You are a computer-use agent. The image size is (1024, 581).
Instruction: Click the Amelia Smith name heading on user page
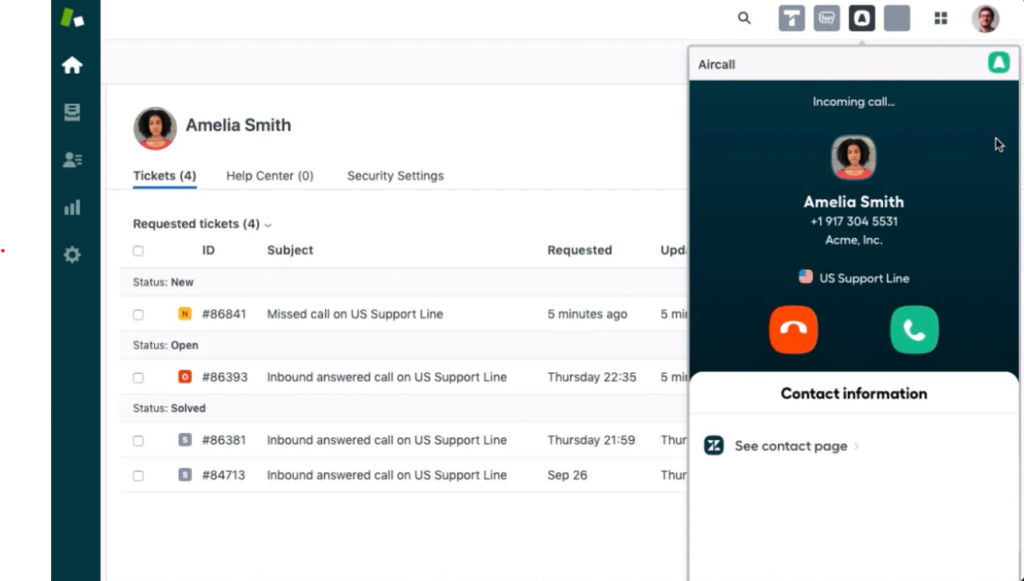tap(238, 125)
